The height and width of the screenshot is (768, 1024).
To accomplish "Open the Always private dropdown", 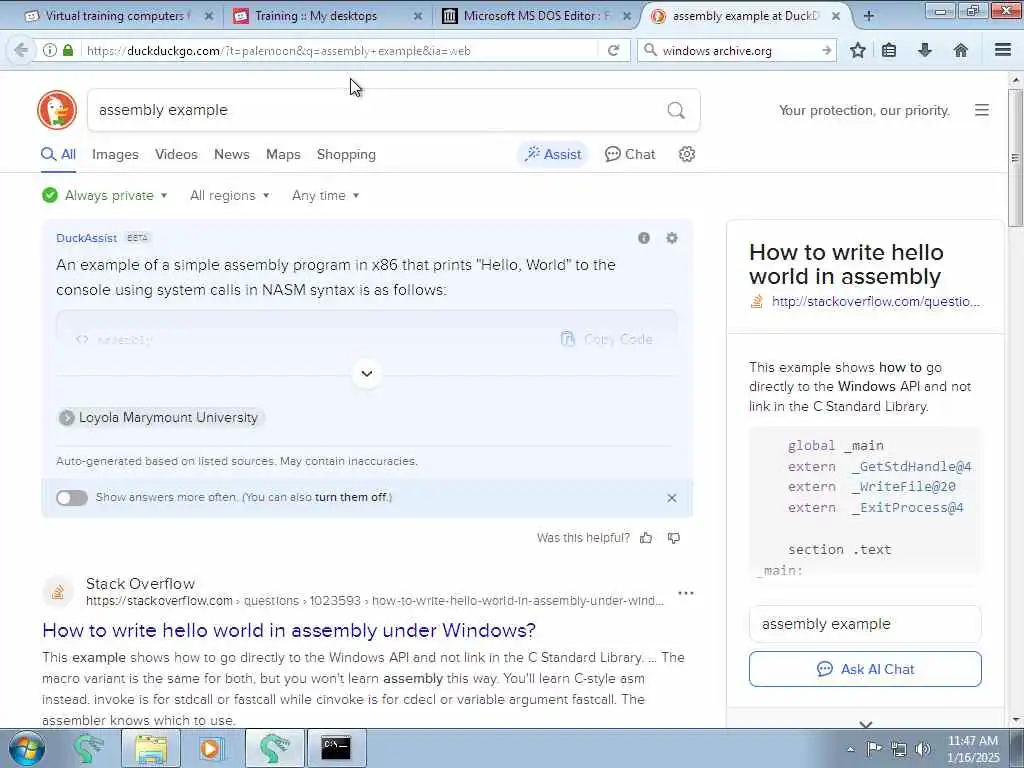I will (104, 195).
